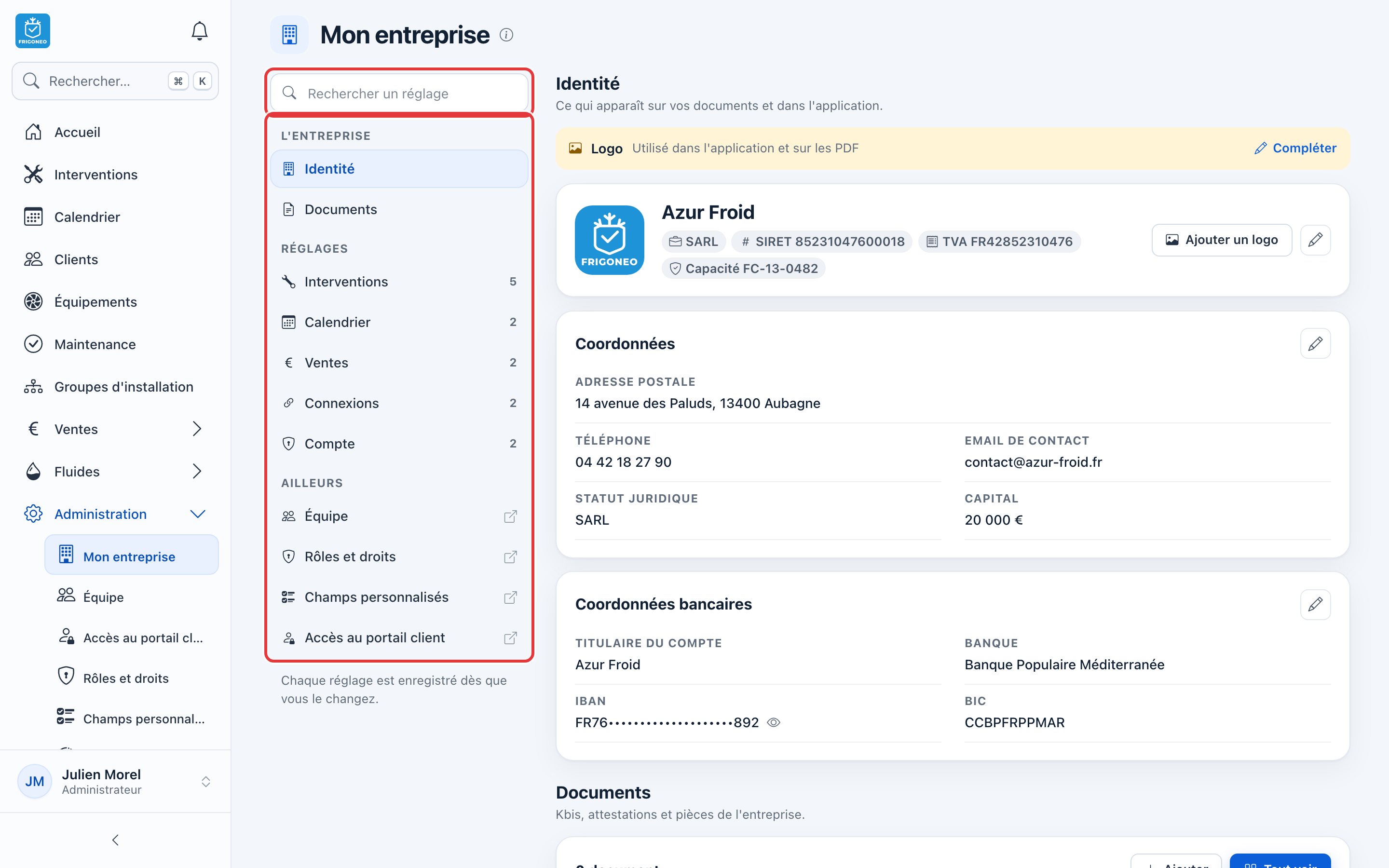Open the notifications bell

tap(199, 31)
